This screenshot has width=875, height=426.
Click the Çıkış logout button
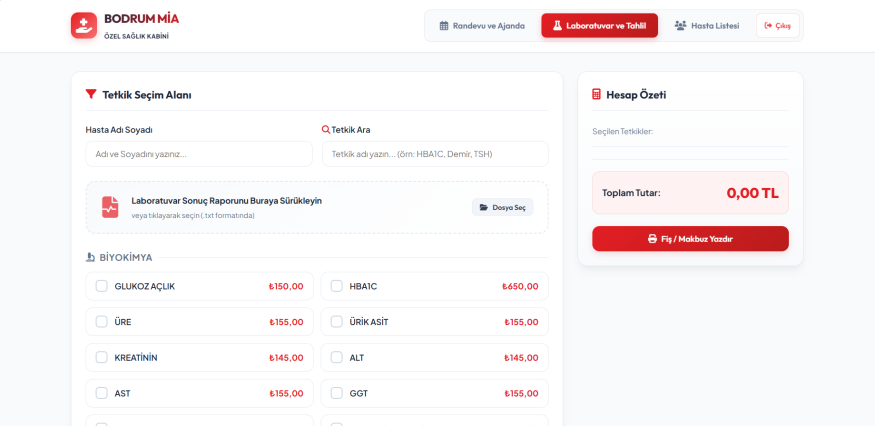(778, 26)
